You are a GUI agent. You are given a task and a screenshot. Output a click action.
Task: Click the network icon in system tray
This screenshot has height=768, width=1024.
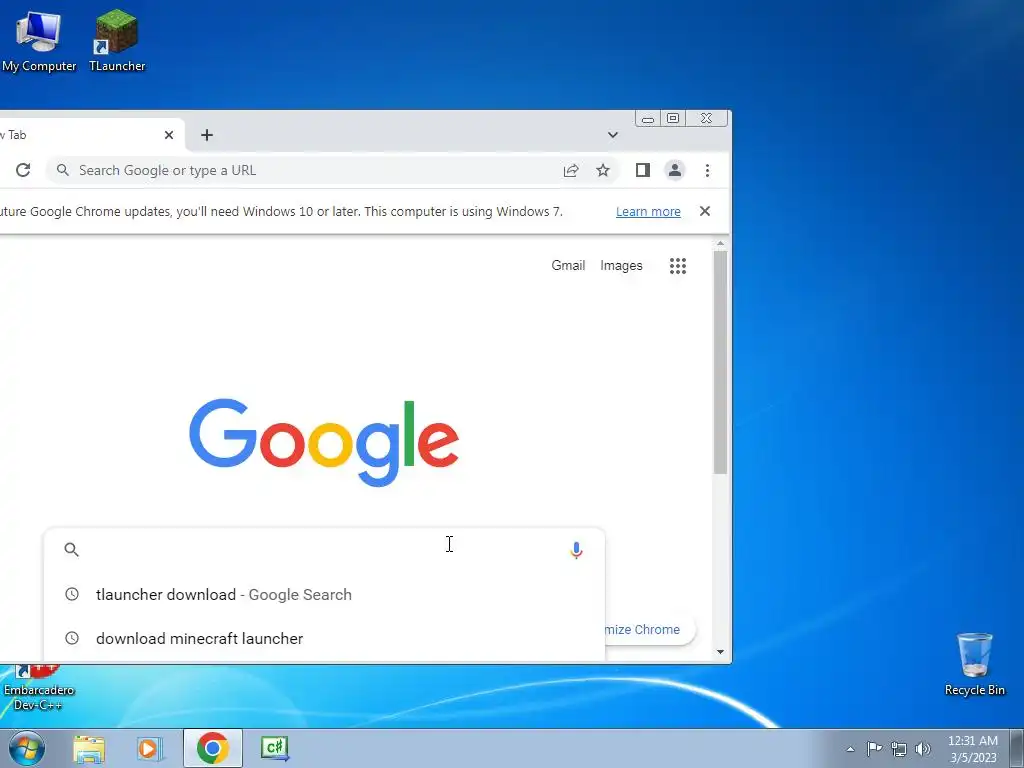899,749
